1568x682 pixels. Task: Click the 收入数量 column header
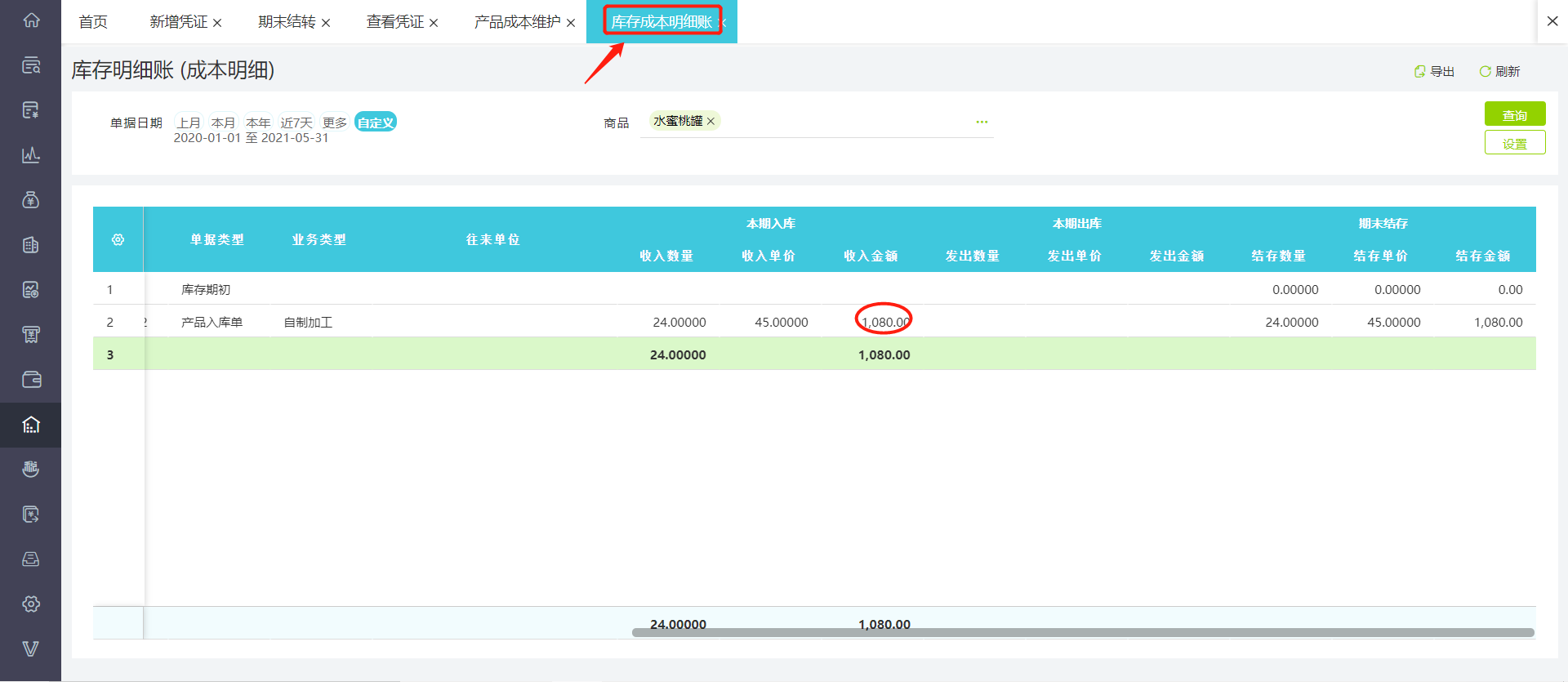(666, 256)
